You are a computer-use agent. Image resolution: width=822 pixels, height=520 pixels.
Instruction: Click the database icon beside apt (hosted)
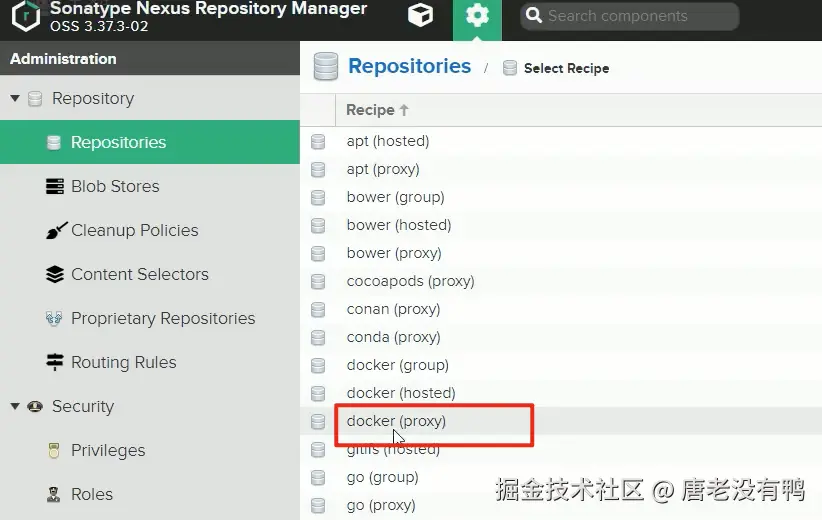[x=318, y=142]
